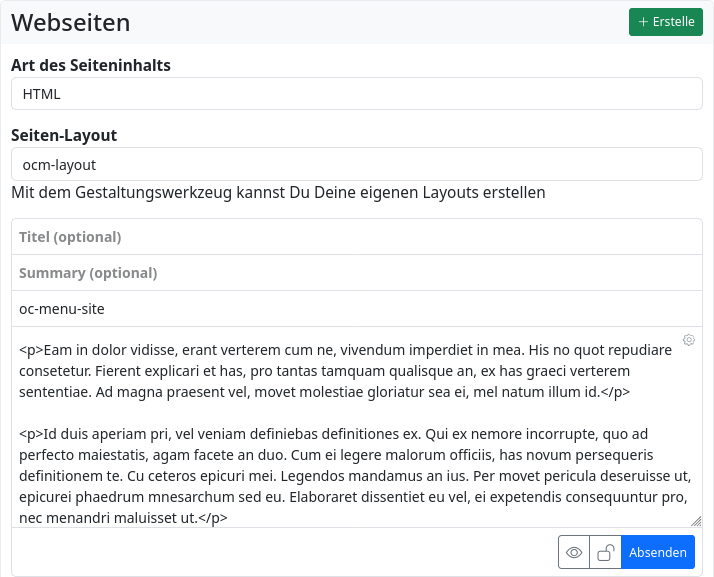The height and width of the screenshot is (577, 714).
Task: Open the Art des Seiteninhalts dropdown
Action: (x=357, y=94)
